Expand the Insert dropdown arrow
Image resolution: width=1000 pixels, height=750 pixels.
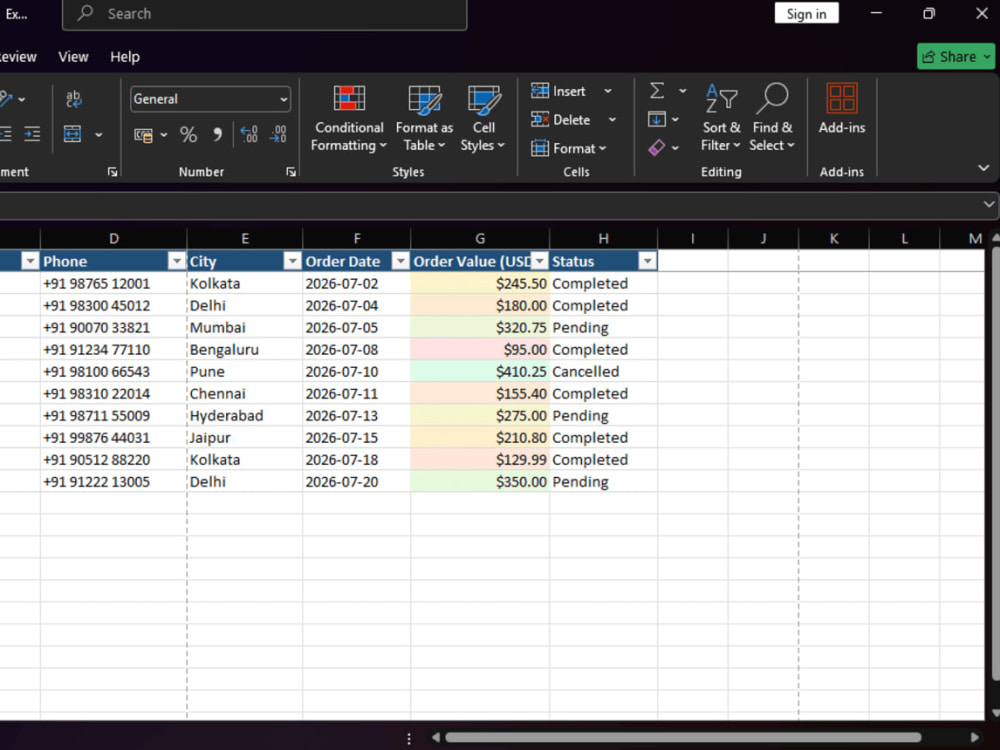point(608,91)
